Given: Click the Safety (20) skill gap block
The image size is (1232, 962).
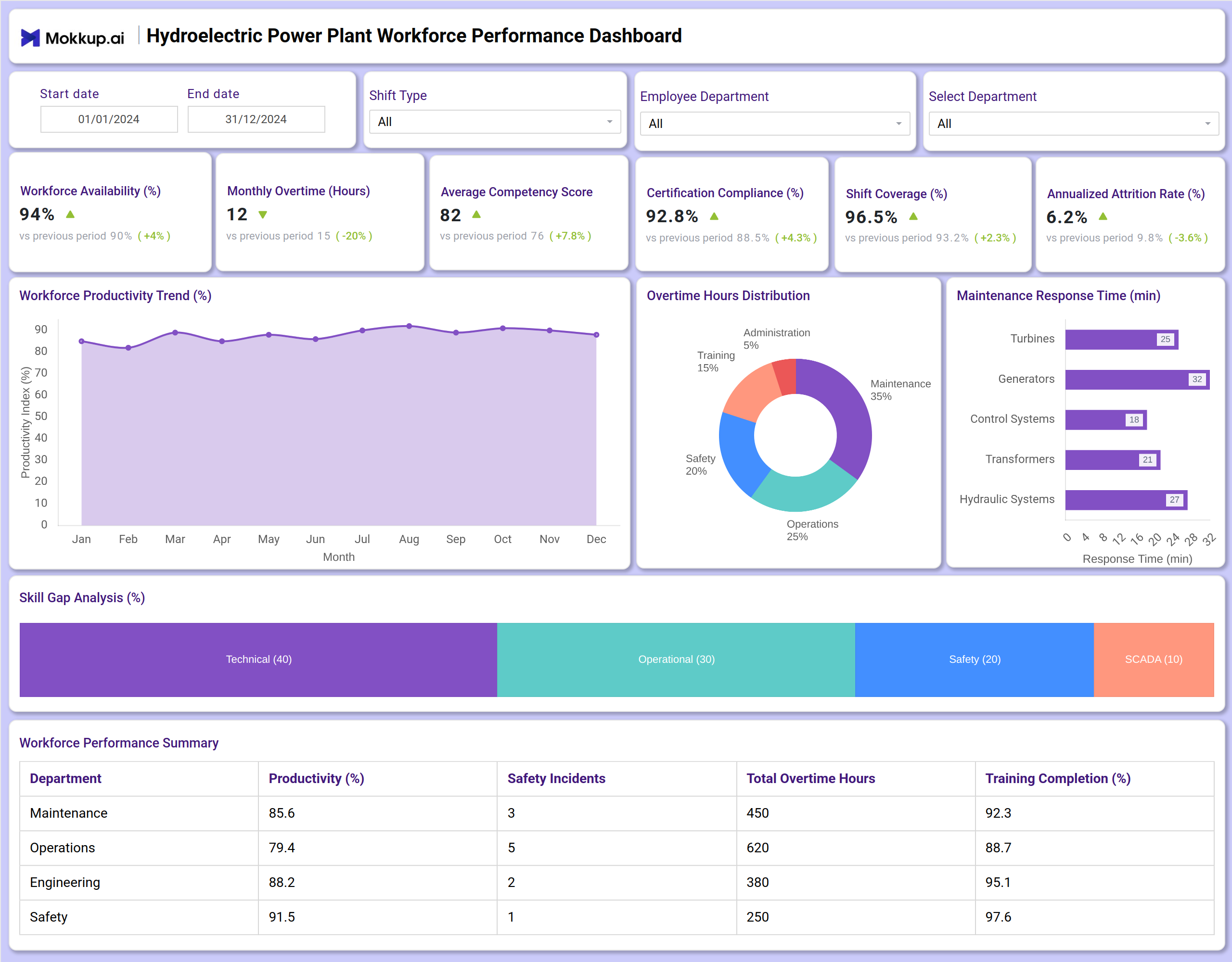Looking at the screenshot, I should [x=974, y=660].
